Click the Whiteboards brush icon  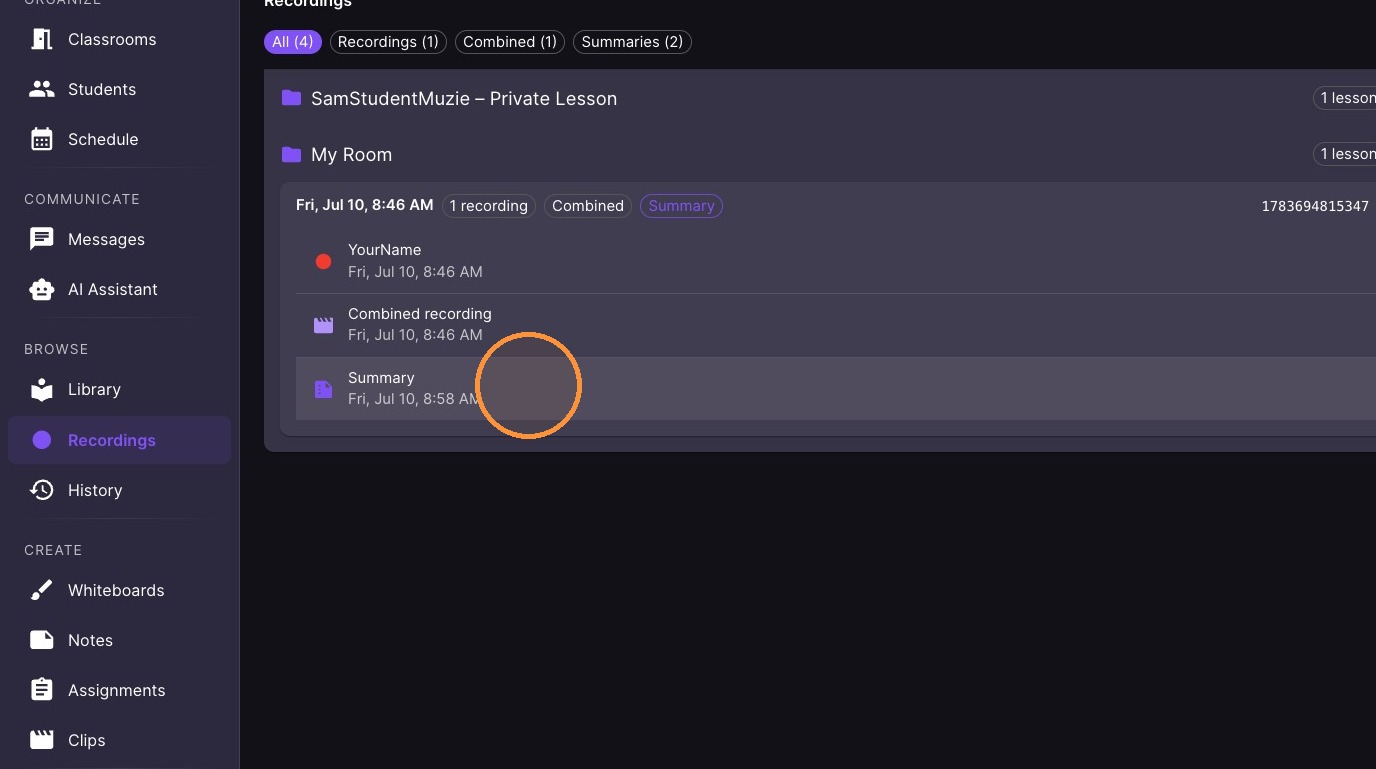41,590
